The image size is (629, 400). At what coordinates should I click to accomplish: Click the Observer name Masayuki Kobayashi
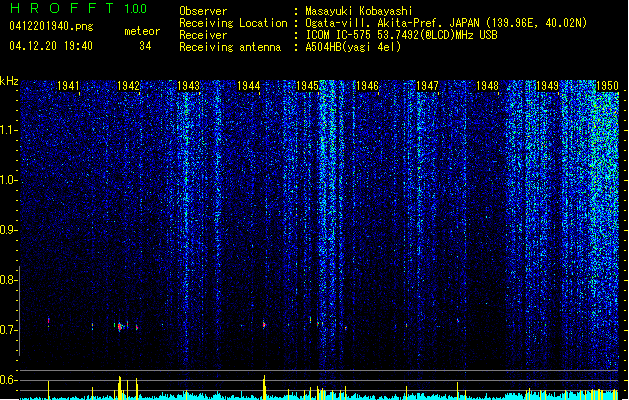pos(359,11)
